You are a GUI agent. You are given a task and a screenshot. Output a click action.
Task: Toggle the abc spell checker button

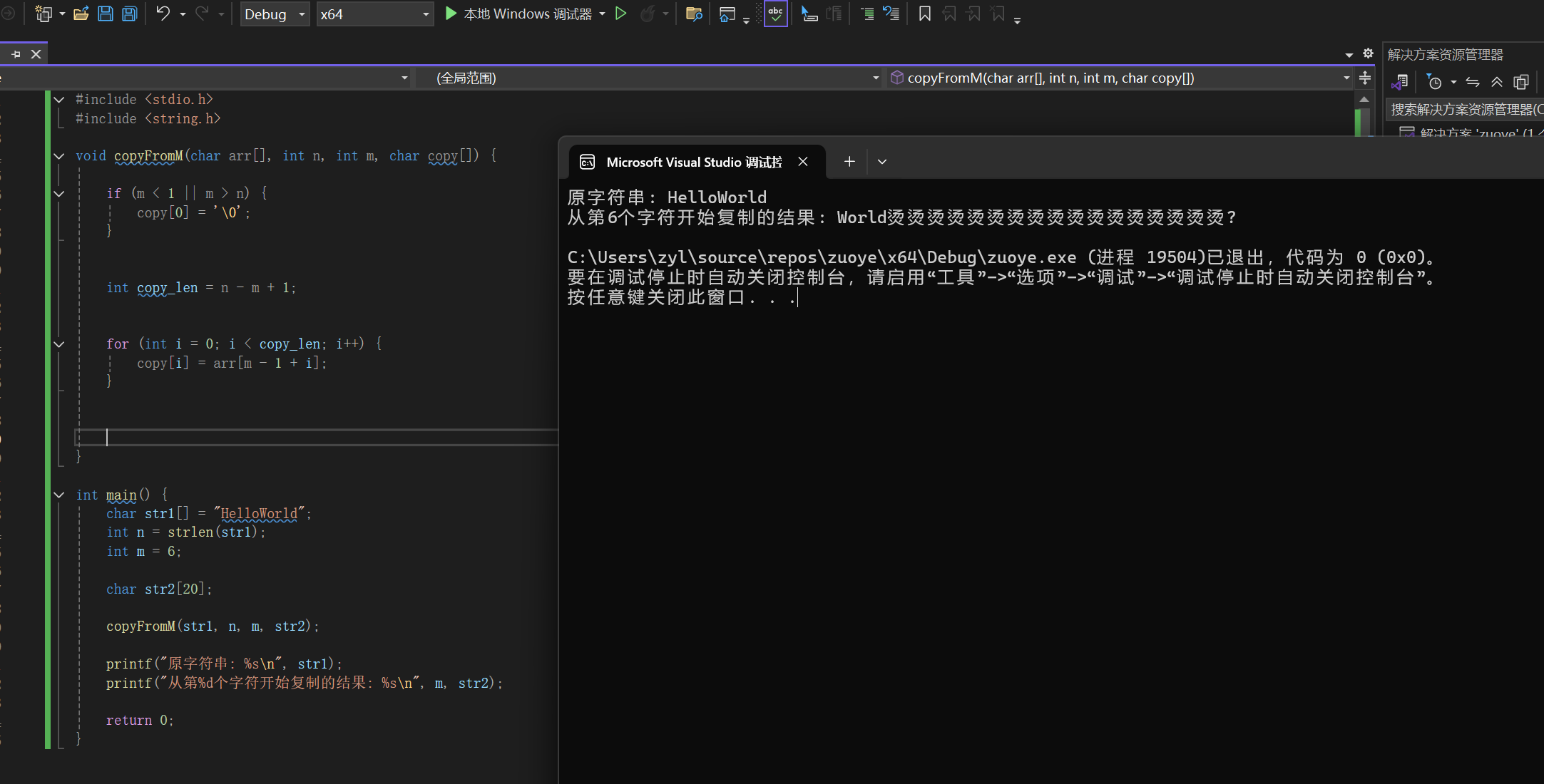coord(775,14)
